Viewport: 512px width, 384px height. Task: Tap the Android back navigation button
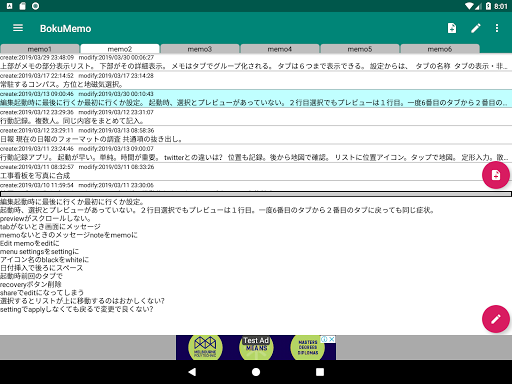(192, 372)
